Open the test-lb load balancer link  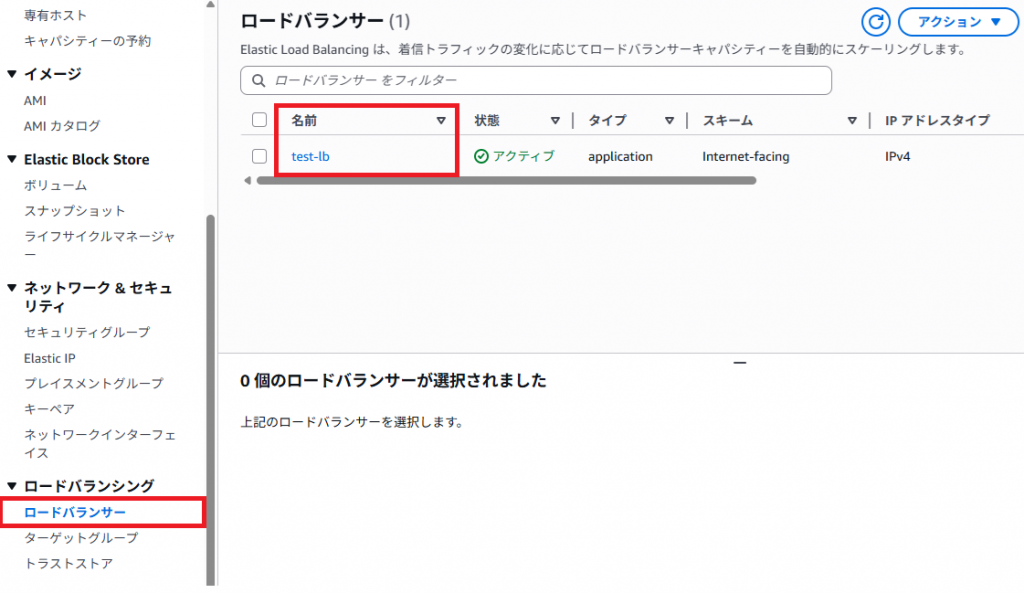click(x=310, y=156)
